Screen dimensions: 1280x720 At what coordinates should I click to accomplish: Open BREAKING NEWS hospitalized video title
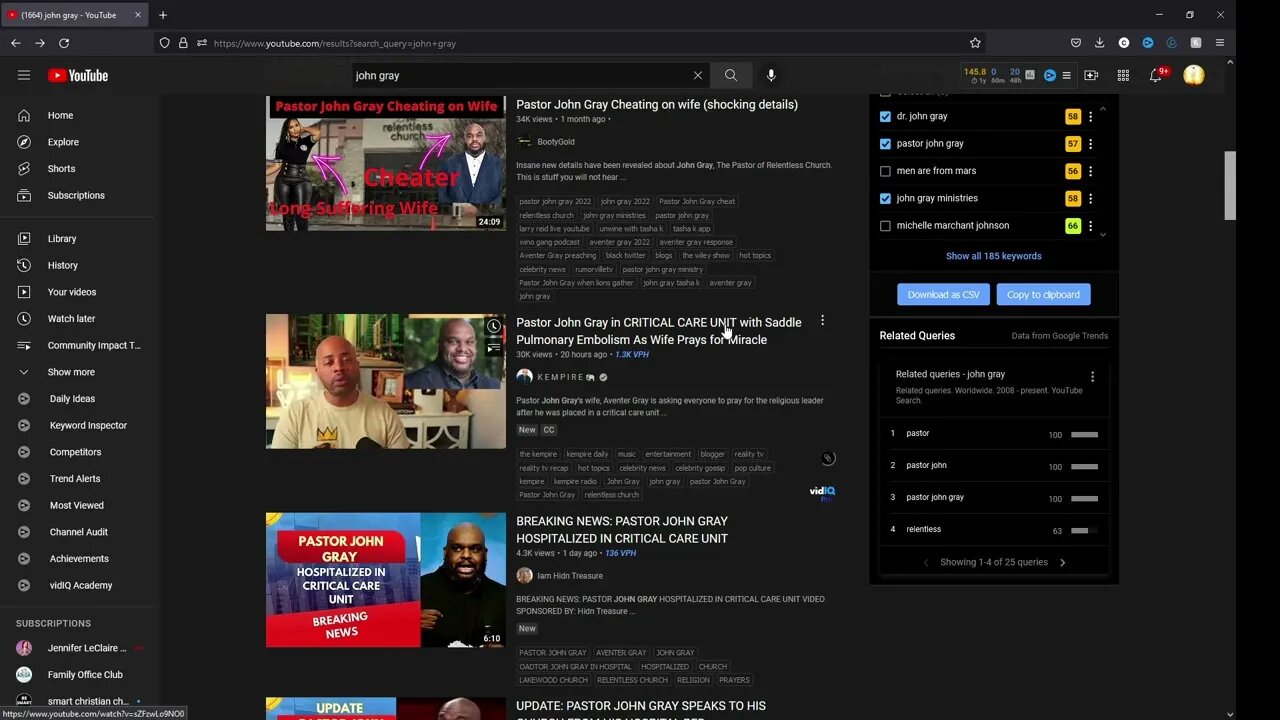tap(622, 529)
